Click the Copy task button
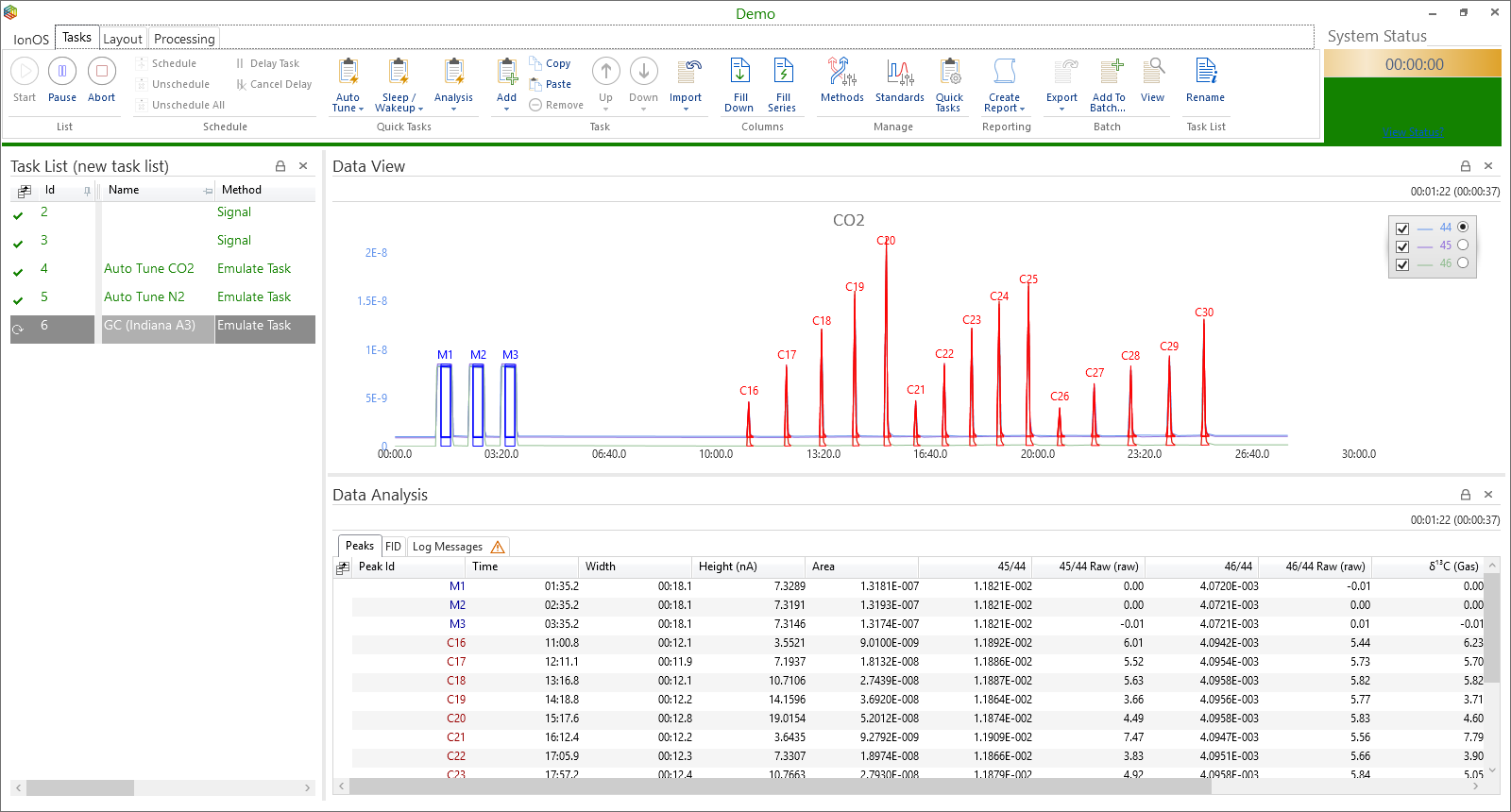1511x812 pixels. point(557,63)
